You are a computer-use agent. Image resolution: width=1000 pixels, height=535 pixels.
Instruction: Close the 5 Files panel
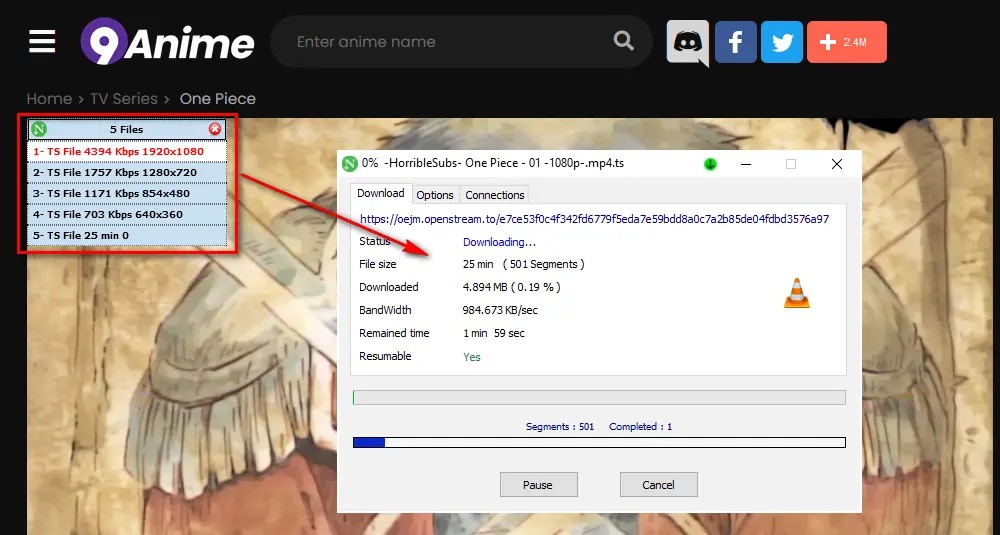(215, 129)
